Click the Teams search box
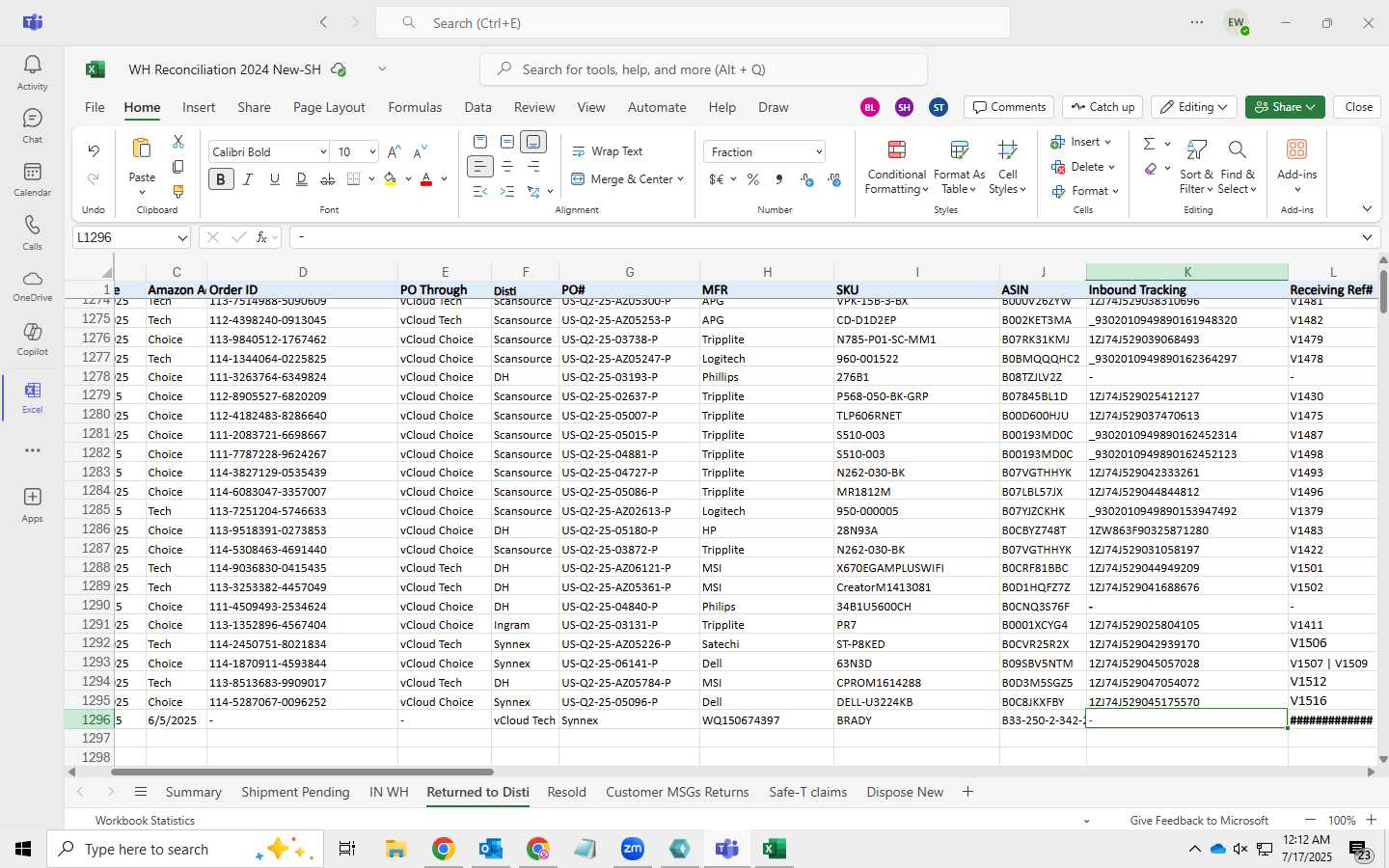This screenshot has width=1389, height=868. tap(693, 22)
